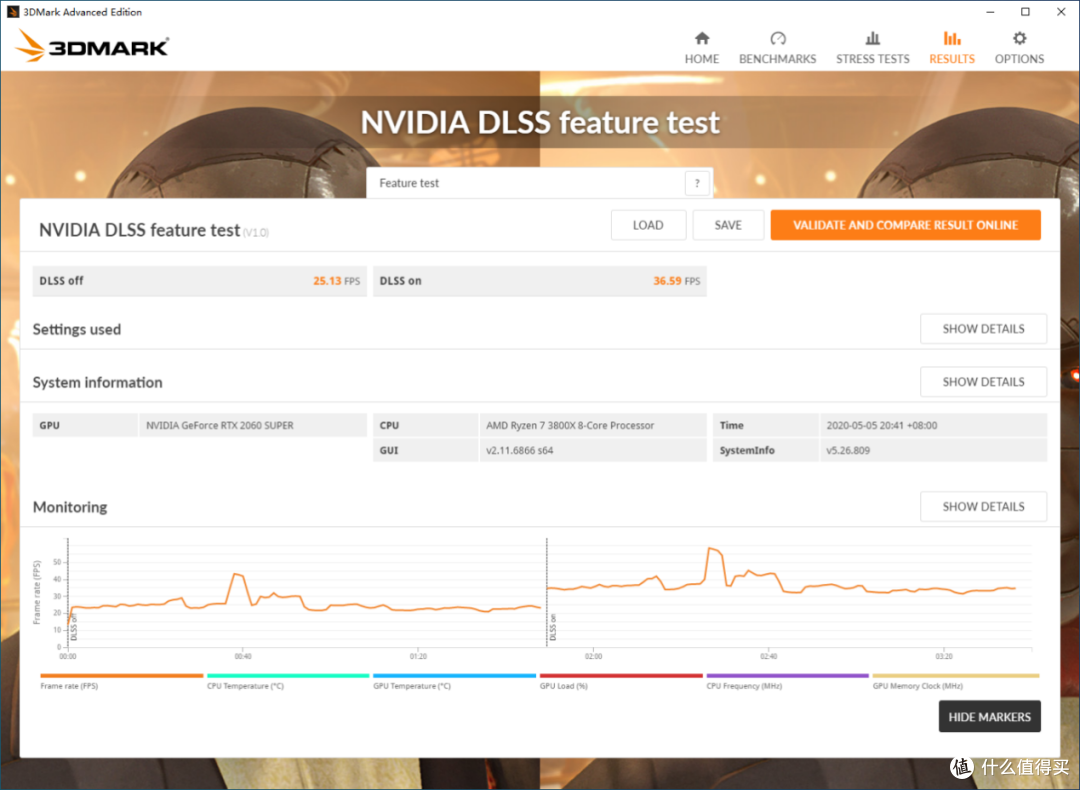Toggle CPU Frequency (MHz) legend color bar

(x=787, y=676)
